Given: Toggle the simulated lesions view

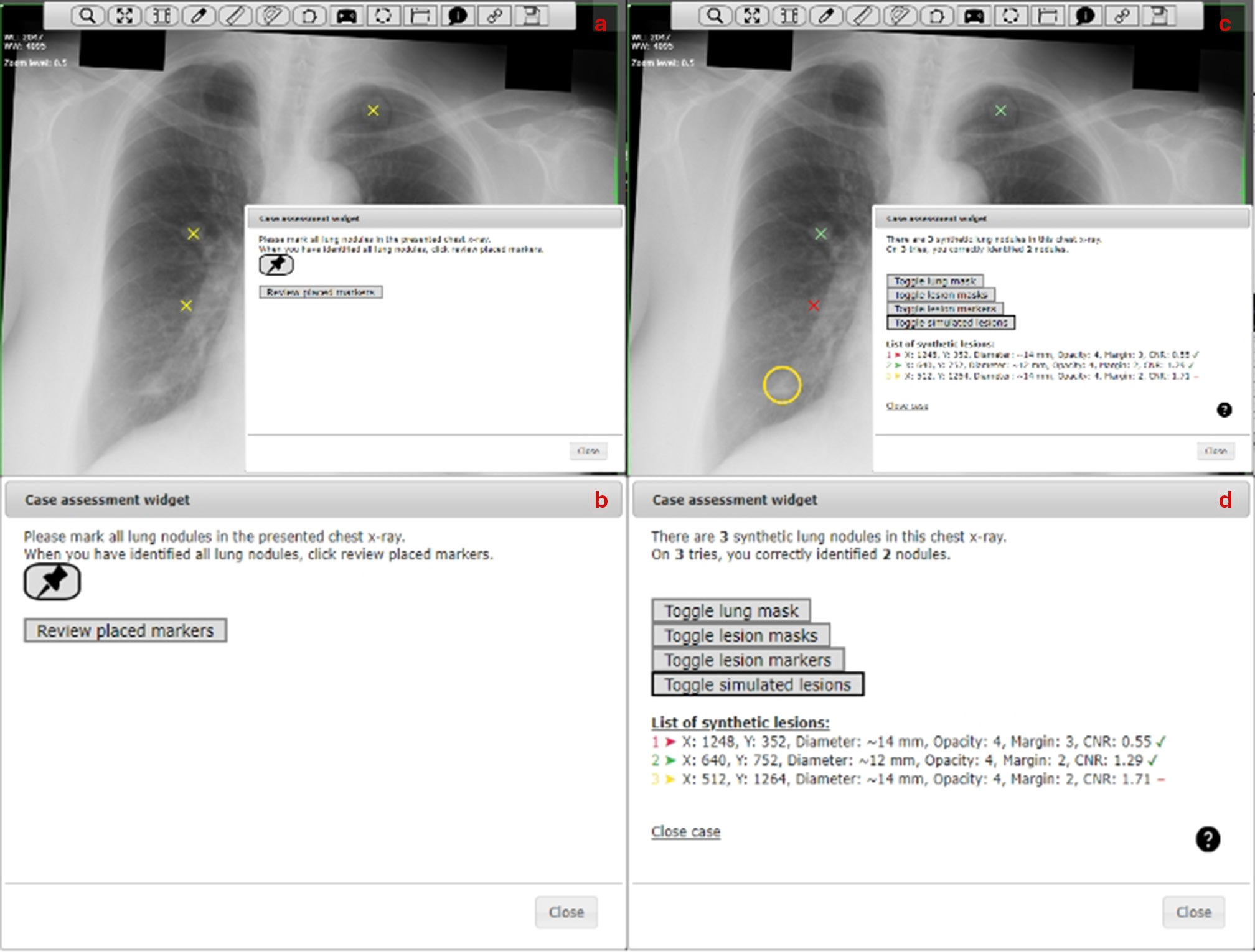Looking at the screenshot, I should 758,685.
